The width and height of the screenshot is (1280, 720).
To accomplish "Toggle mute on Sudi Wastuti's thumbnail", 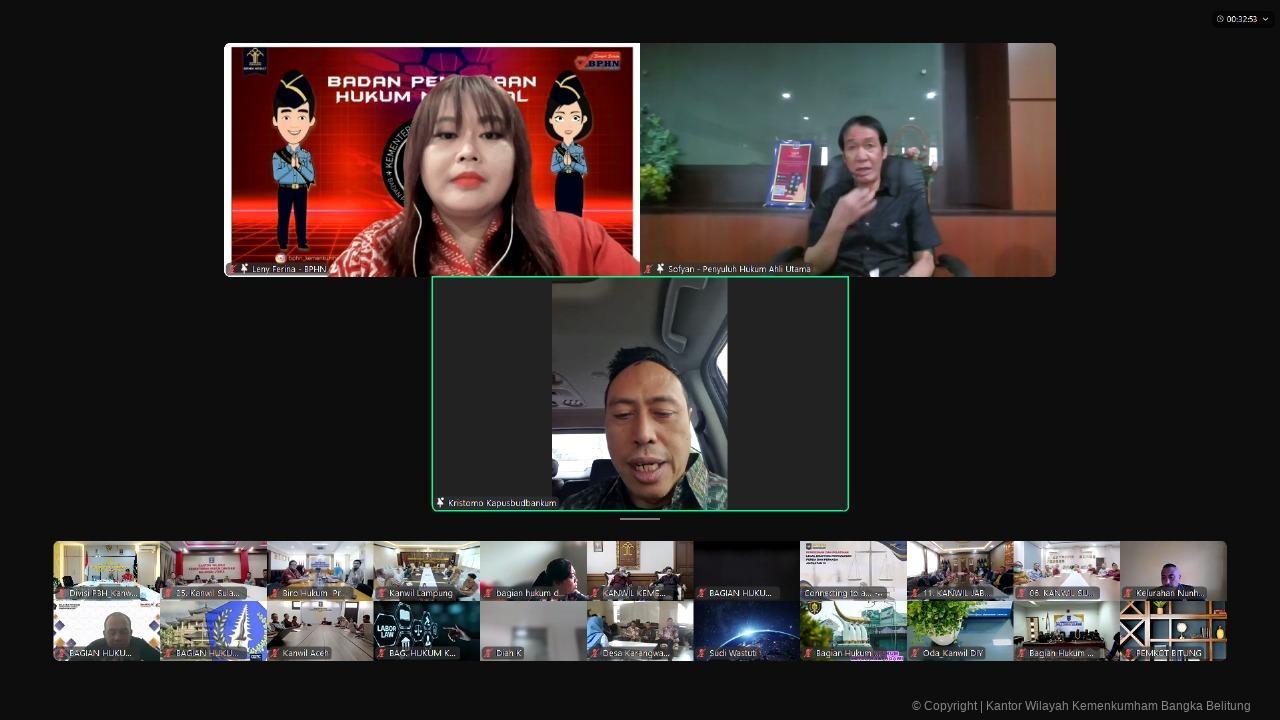I will tap(701, 652).
